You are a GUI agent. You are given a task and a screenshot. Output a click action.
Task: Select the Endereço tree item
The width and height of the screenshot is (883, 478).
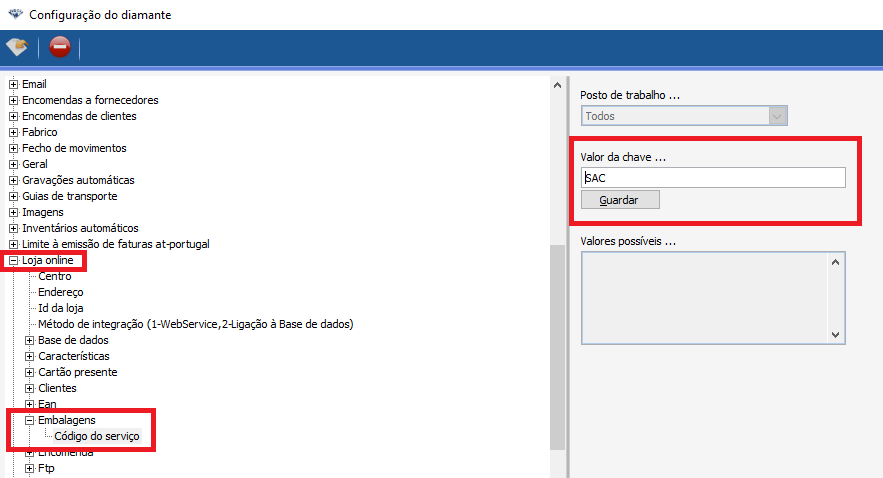61,292
